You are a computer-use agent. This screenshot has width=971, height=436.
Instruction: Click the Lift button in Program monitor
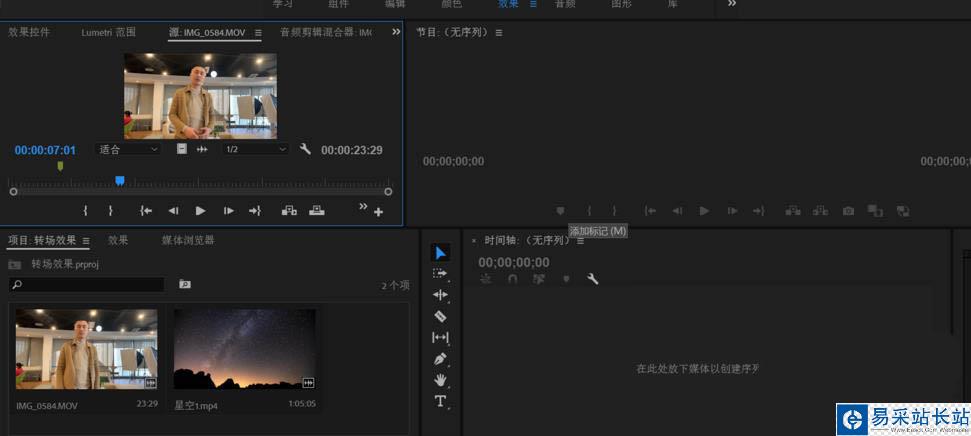coord(793,211)
